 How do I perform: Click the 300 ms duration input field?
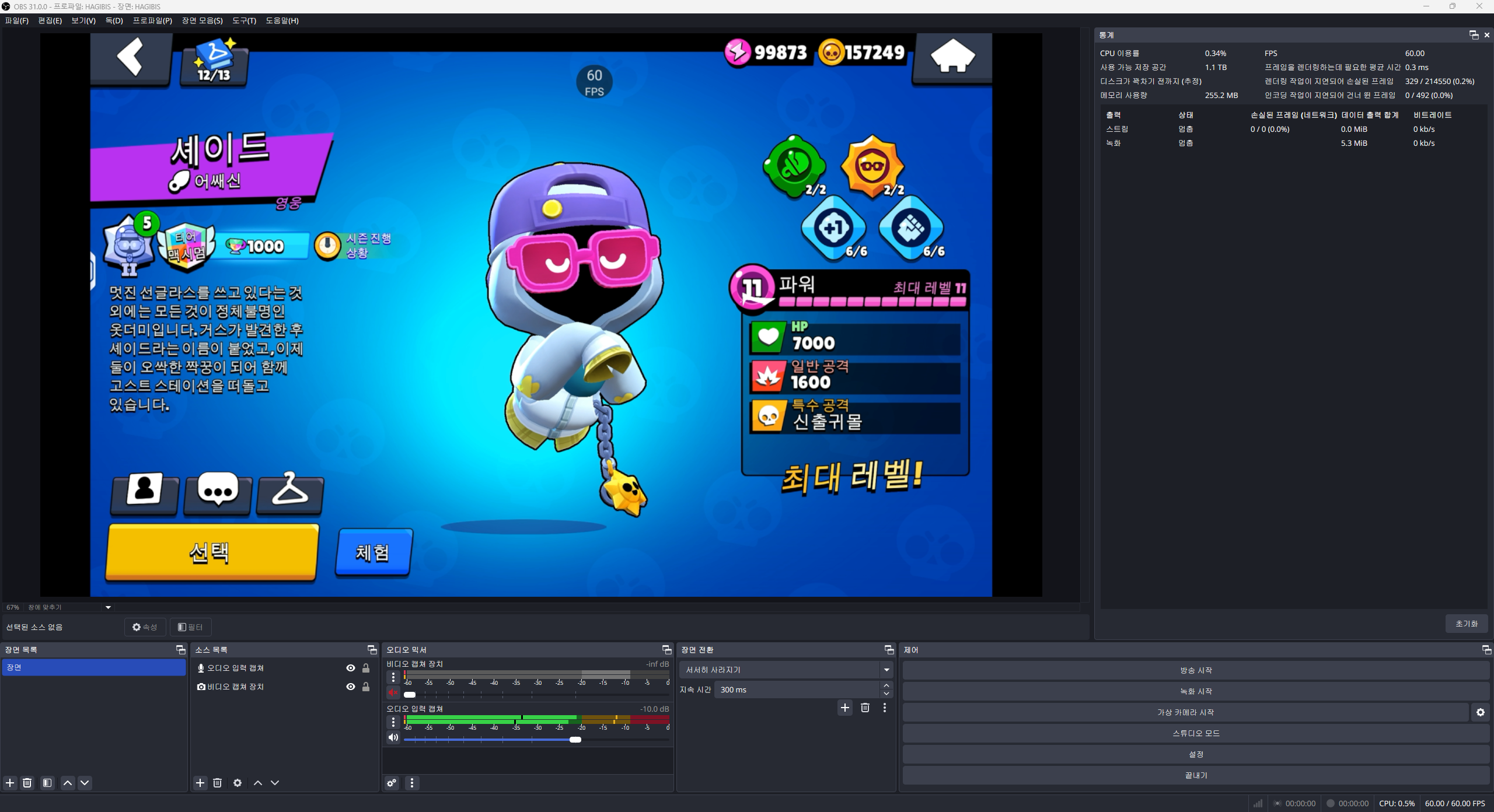point(796,689)
